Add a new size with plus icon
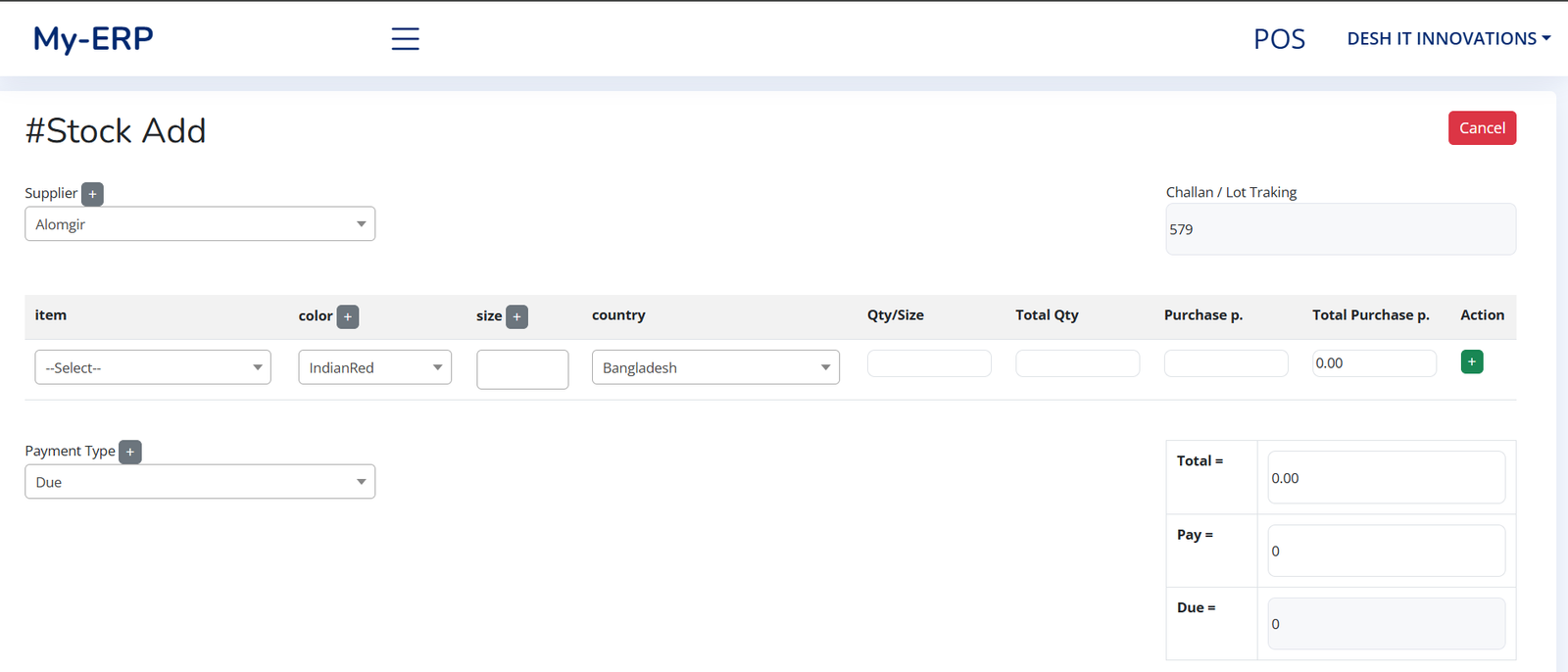Image resolution: width=1568 pixels, height=672 pixels. (516, 316)
